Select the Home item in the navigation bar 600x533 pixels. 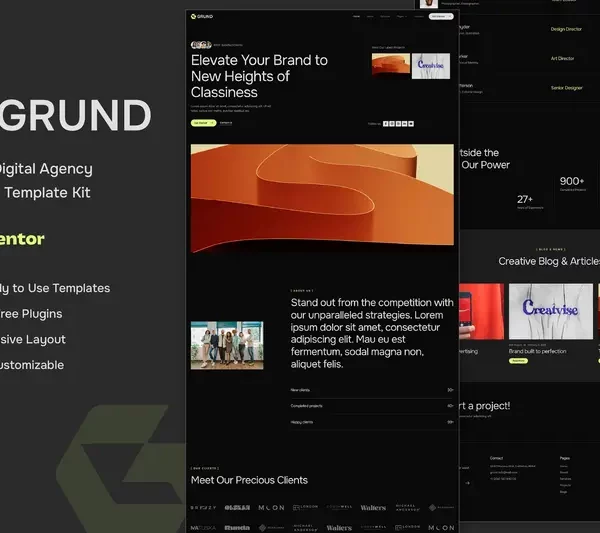[356, 16]
